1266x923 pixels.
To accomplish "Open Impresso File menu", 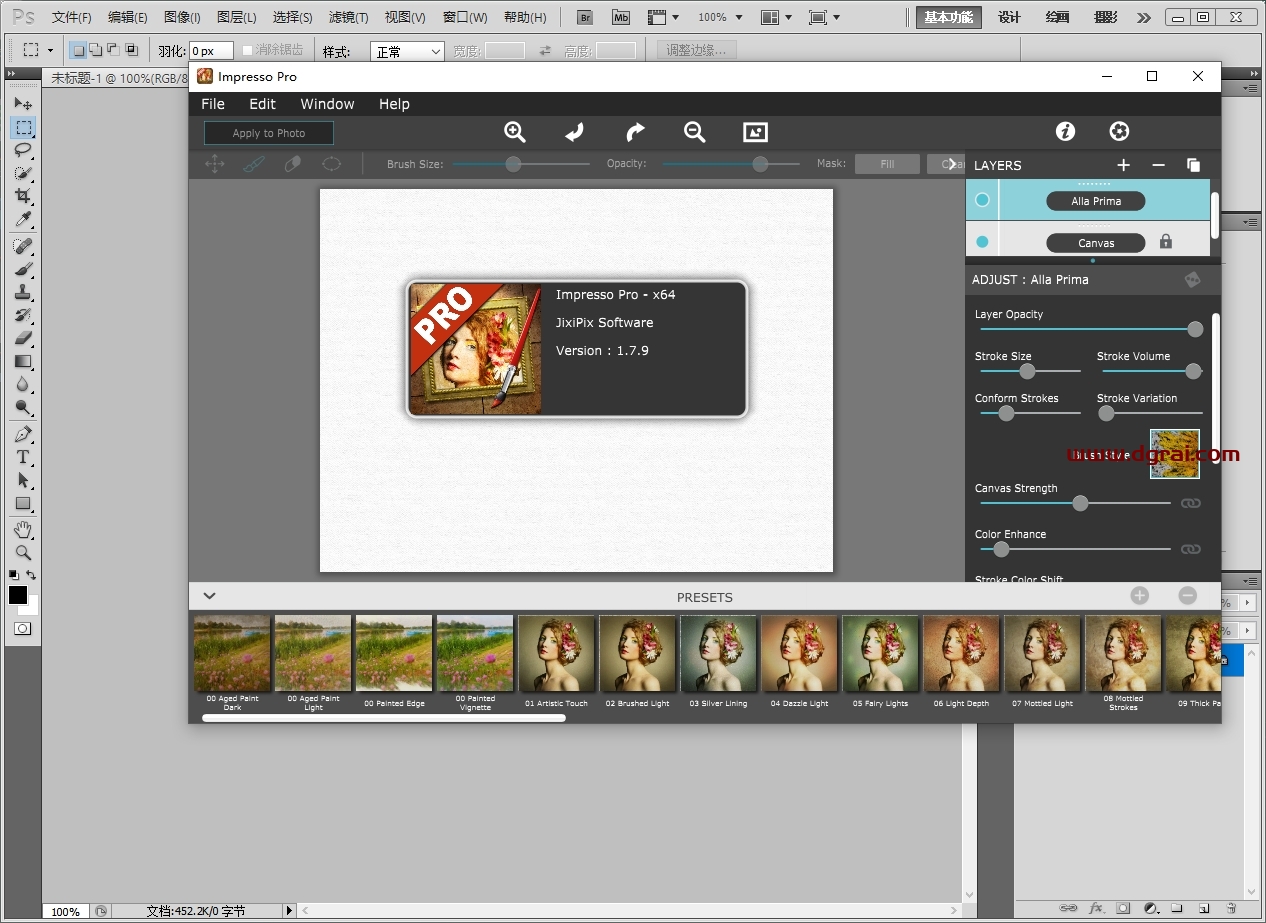I will [213, 104].
